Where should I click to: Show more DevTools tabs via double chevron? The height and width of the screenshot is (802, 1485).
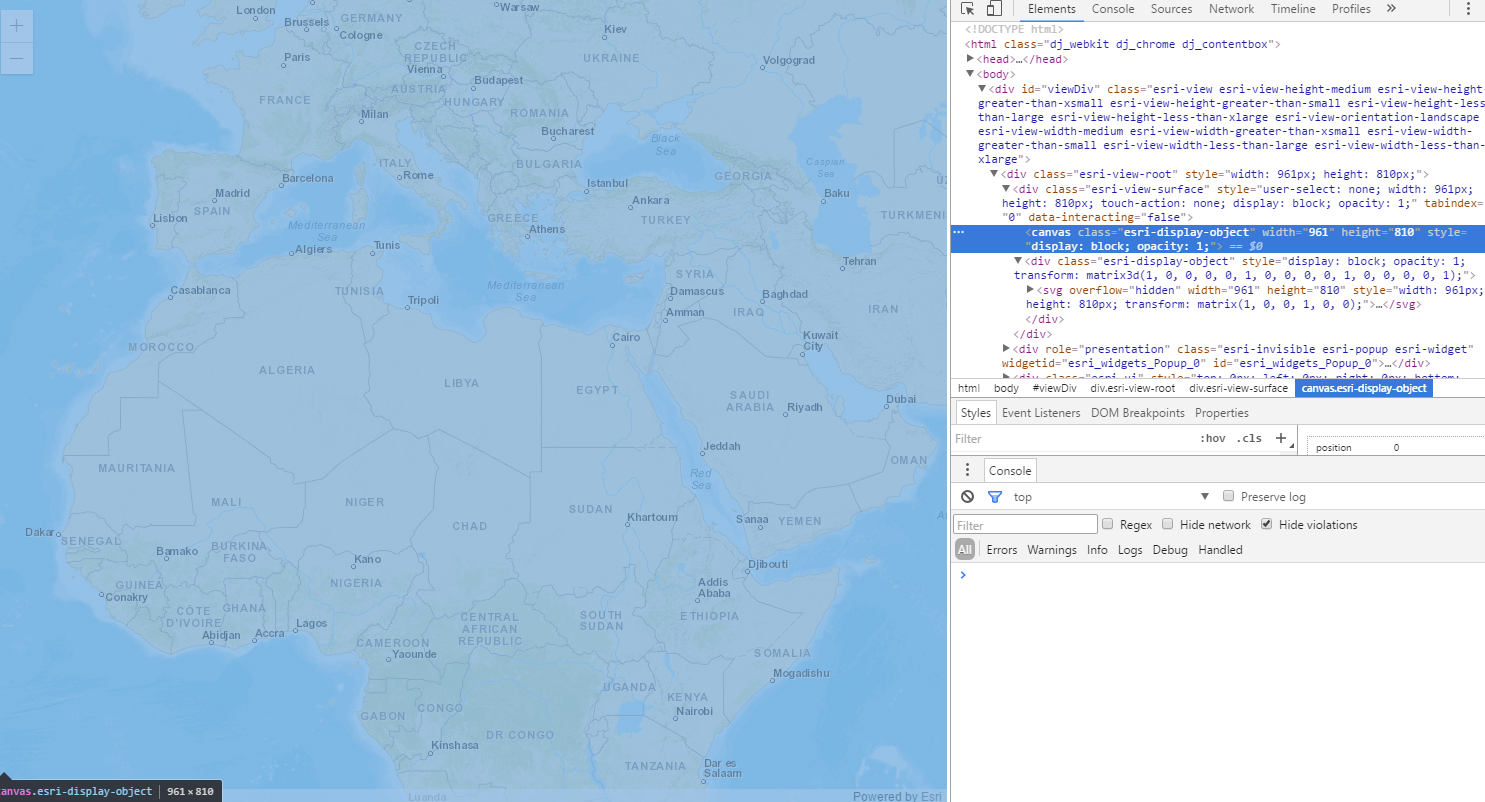click(1390, 9)
